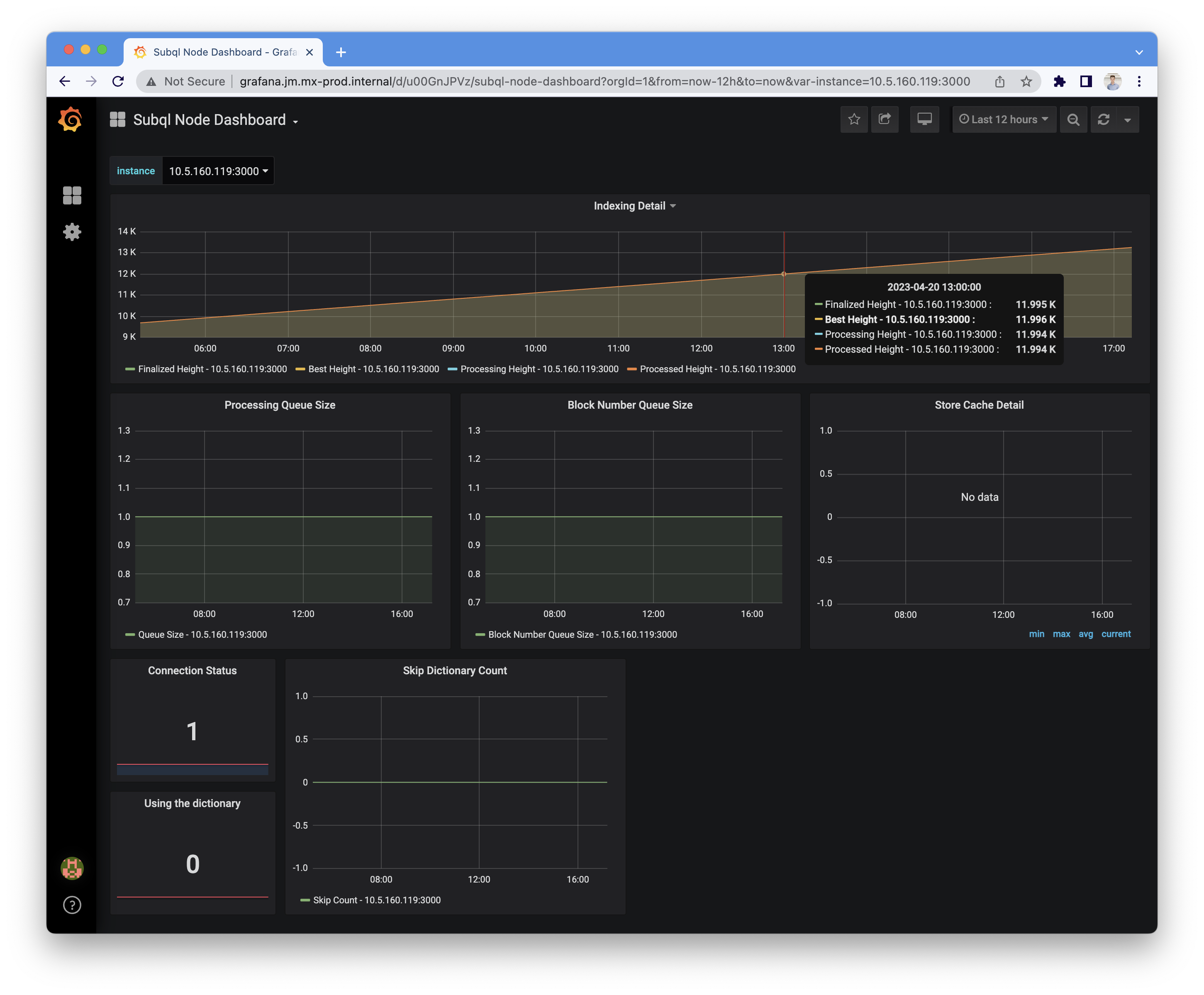The width and height of the screenshot is (1204, 995).
Task: Toggle the browser side panel icon
Action: 1085,81
